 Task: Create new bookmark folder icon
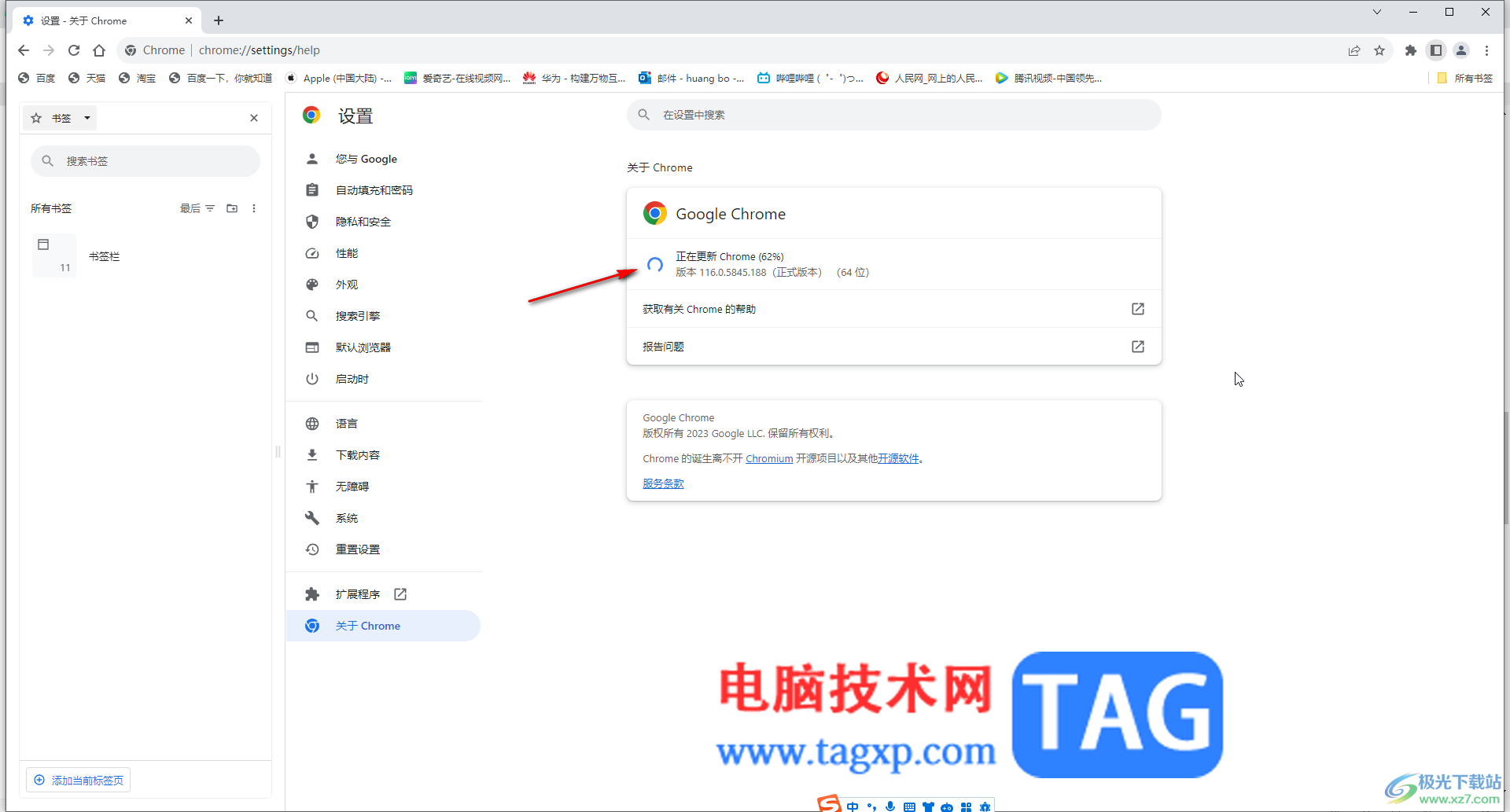click(232, 208)
